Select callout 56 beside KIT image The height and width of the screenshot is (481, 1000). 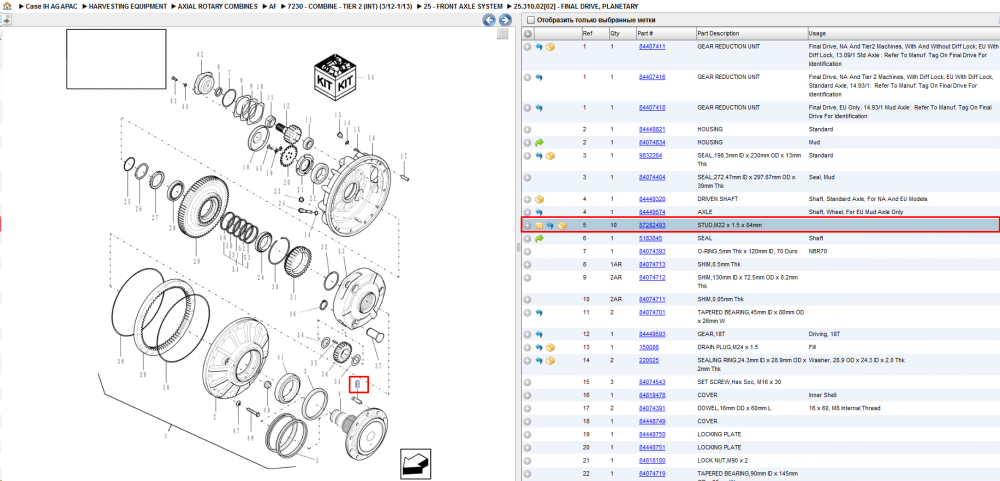pos(371,78)
